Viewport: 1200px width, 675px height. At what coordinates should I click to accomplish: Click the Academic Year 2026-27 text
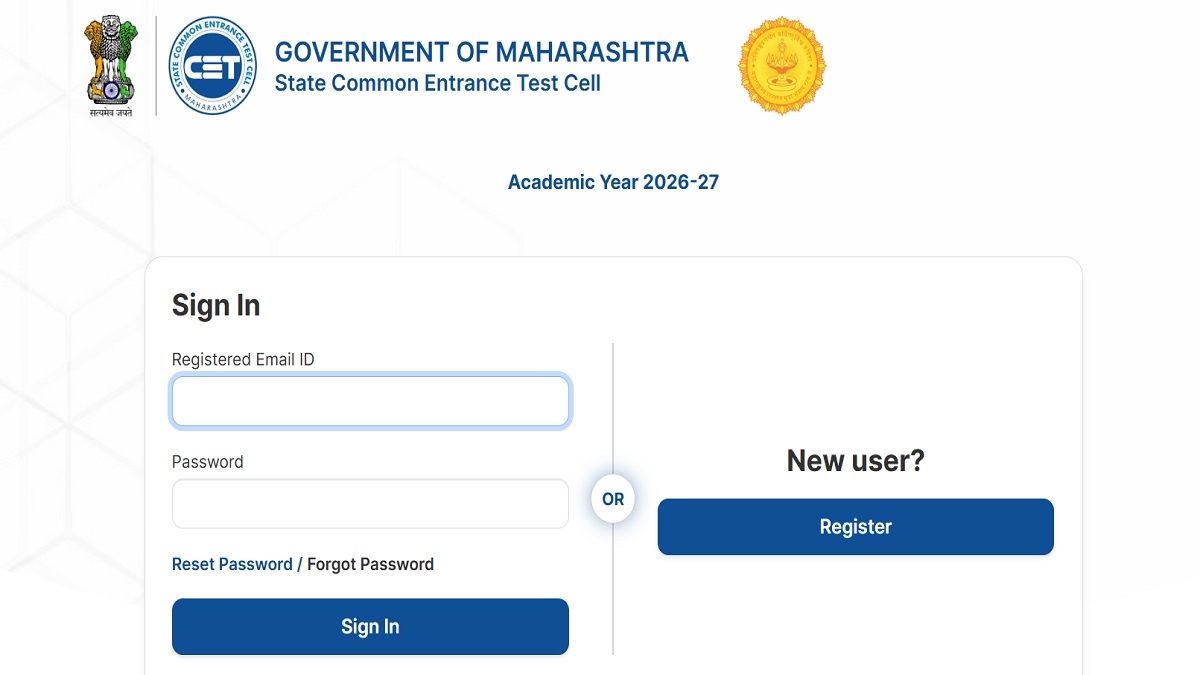click(x=613, y=182)
